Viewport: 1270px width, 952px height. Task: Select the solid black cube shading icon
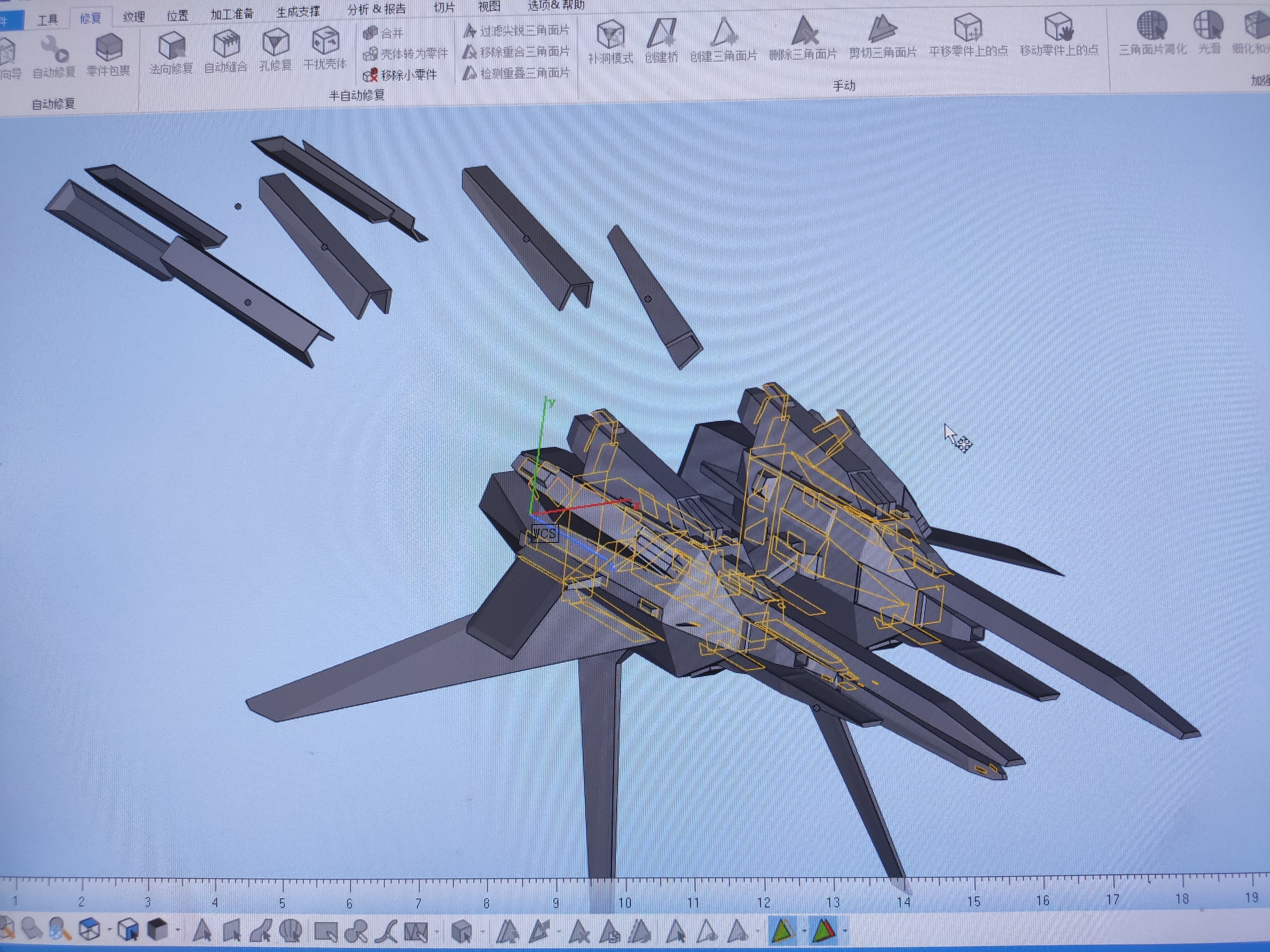point(157,929)
